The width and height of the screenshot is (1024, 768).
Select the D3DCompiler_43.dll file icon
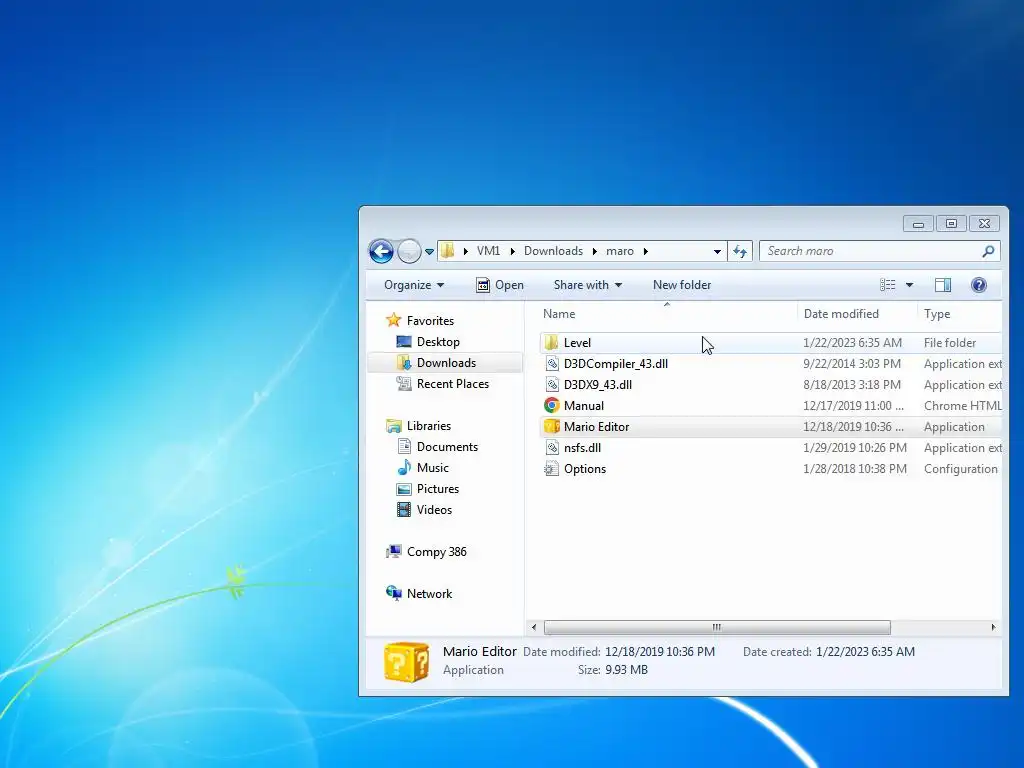[x=552, y=364]
